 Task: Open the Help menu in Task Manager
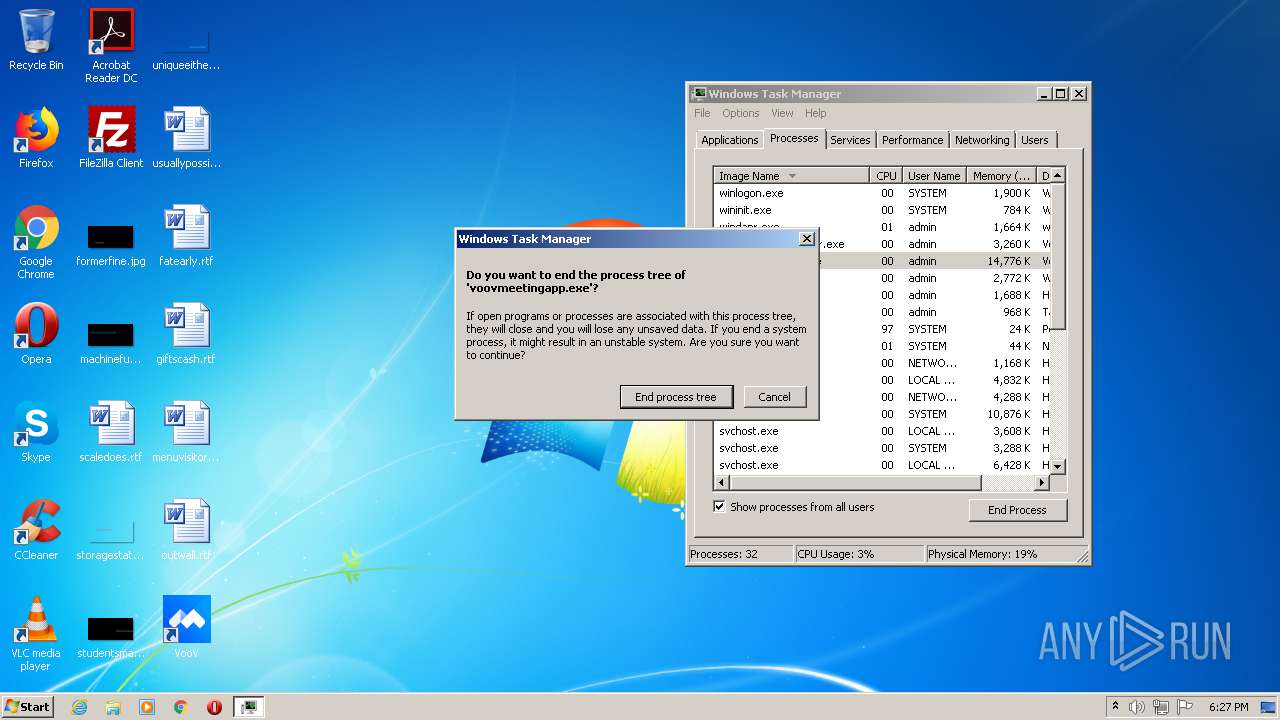point(816,113)
